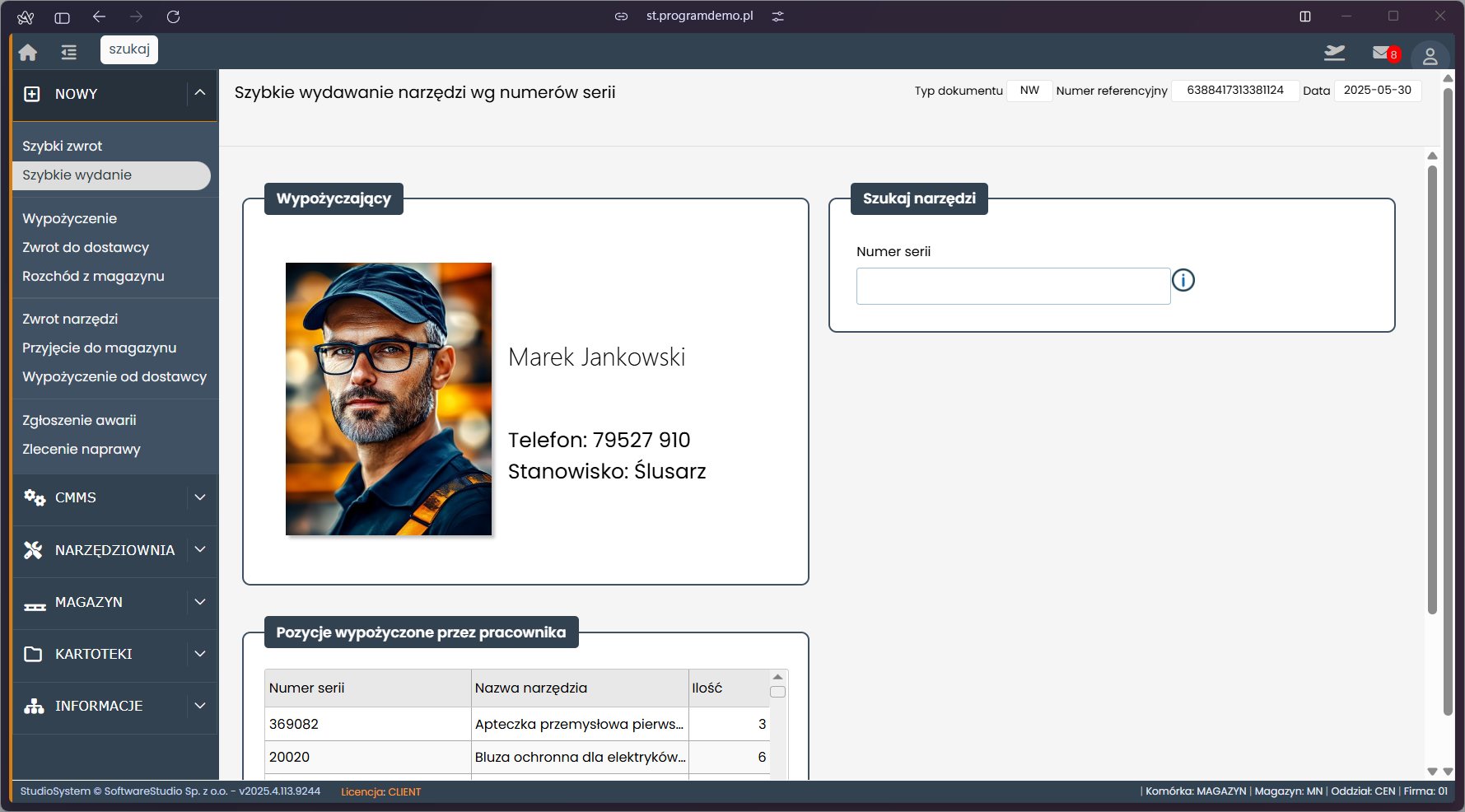
Task: Collapse the NOWY menu section
Action: pos(200,93)
